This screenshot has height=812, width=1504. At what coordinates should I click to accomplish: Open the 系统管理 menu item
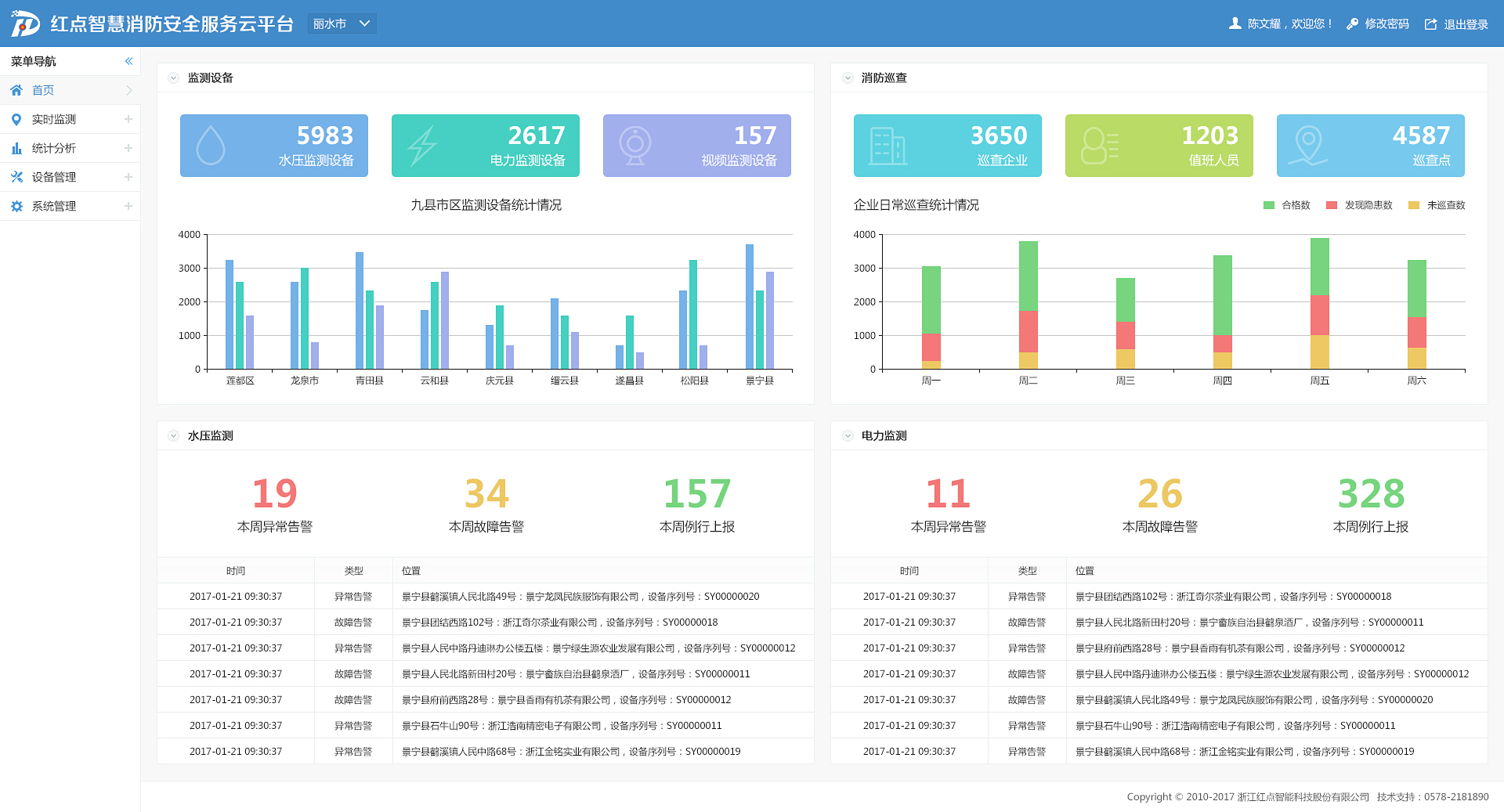point(70,206)
